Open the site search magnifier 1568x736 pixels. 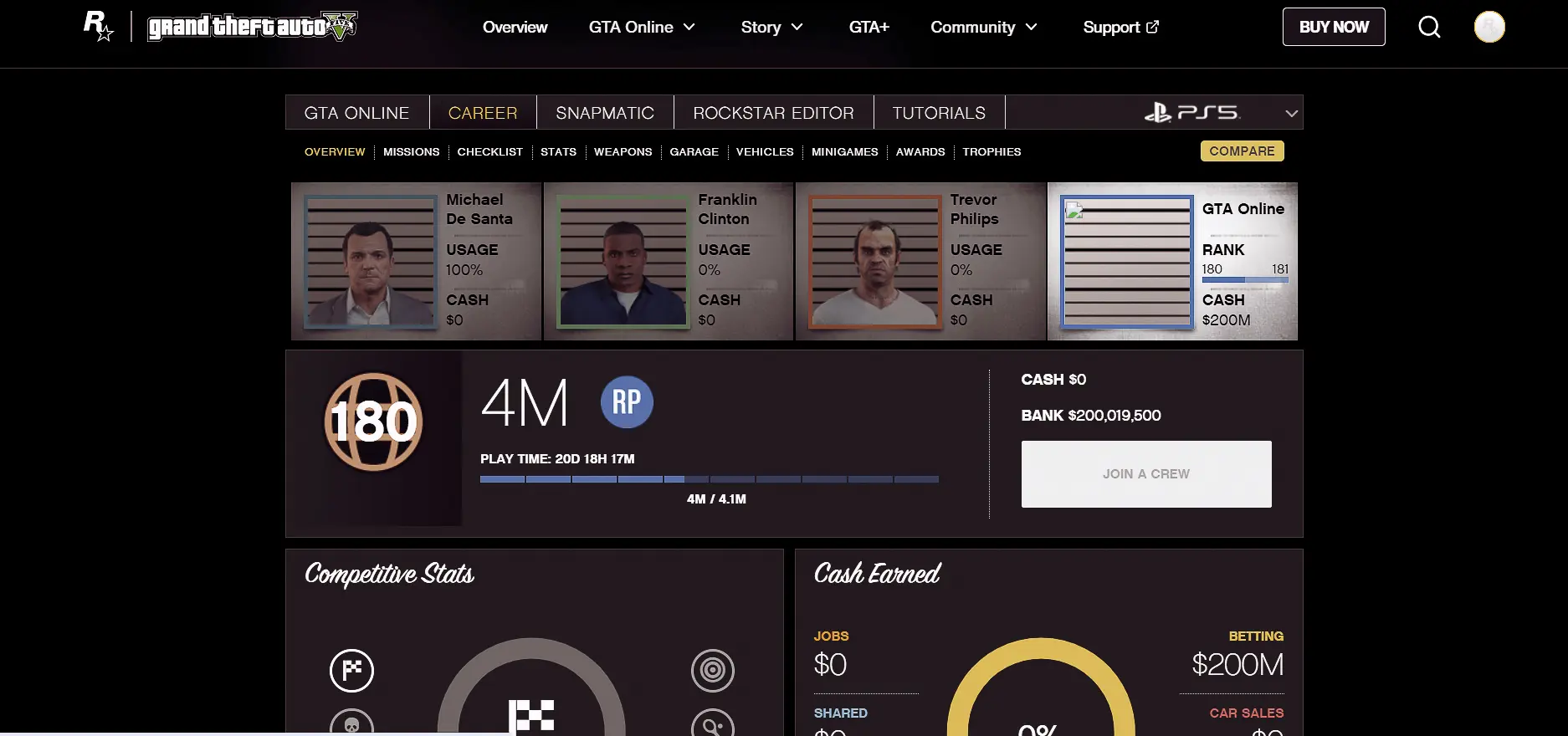coord(1429,27)
